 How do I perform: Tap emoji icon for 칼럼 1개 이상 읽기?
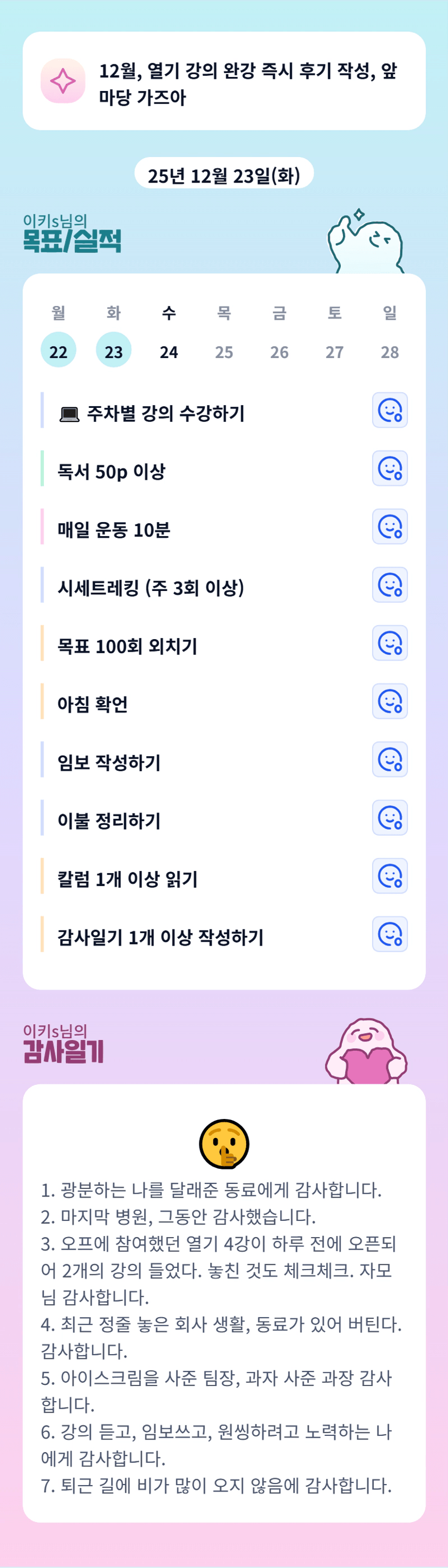click(x=389, y=876)
